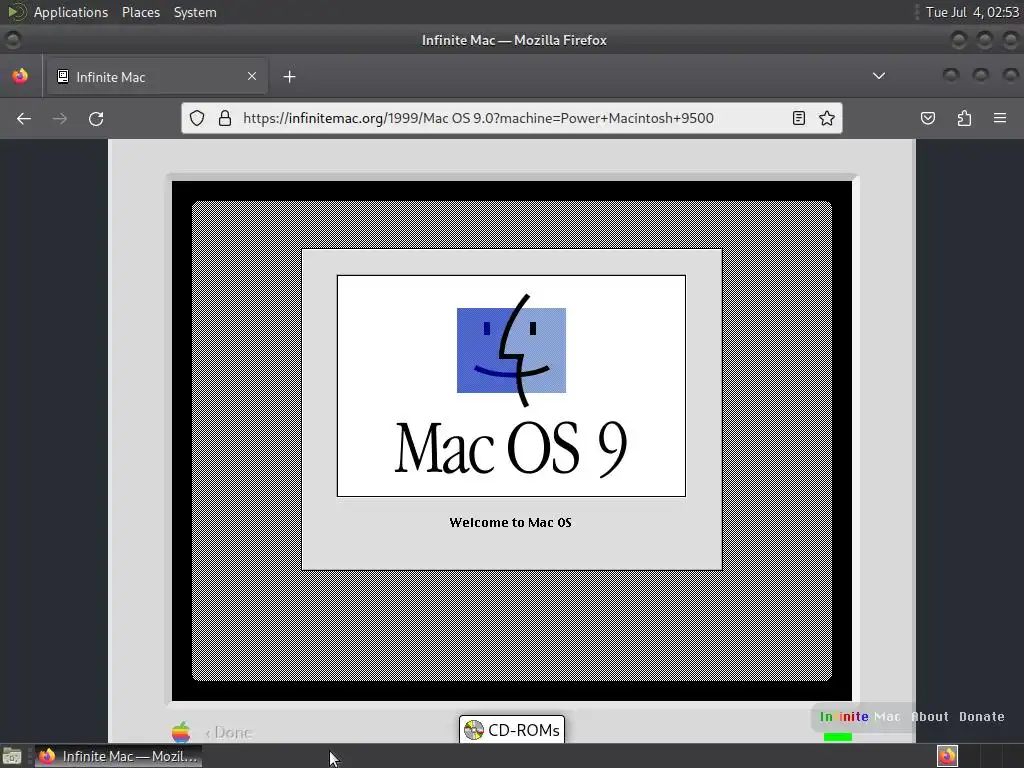Toggle reader view in address bar

click(798, 118)
